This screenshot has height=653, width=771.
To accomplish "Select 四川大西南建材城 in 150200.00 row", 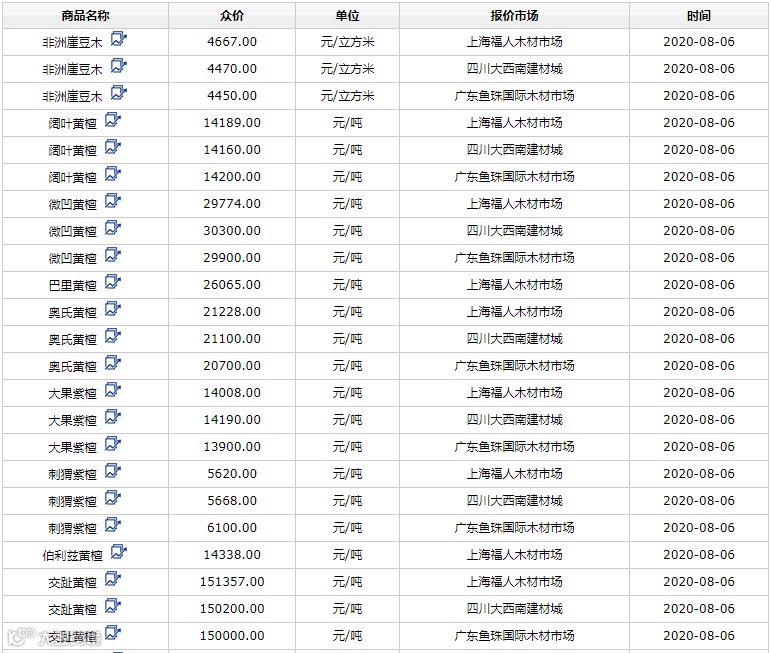I will coord(514,609).
